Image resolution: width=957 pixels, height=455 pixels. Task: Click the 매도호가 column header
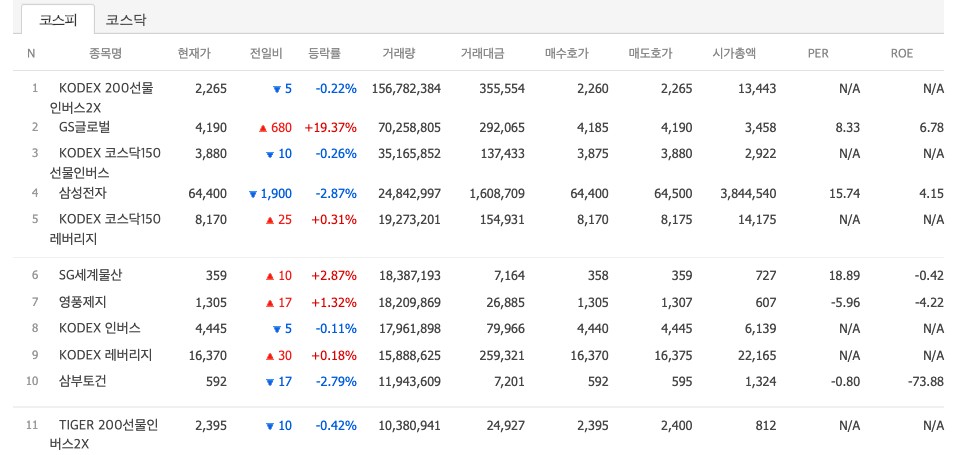pos(650,54)
